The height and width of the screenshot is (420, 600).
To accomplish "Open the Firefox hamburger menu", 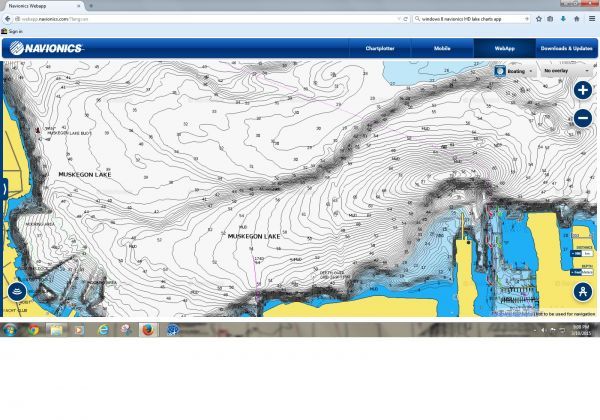I will click(590, 18).
